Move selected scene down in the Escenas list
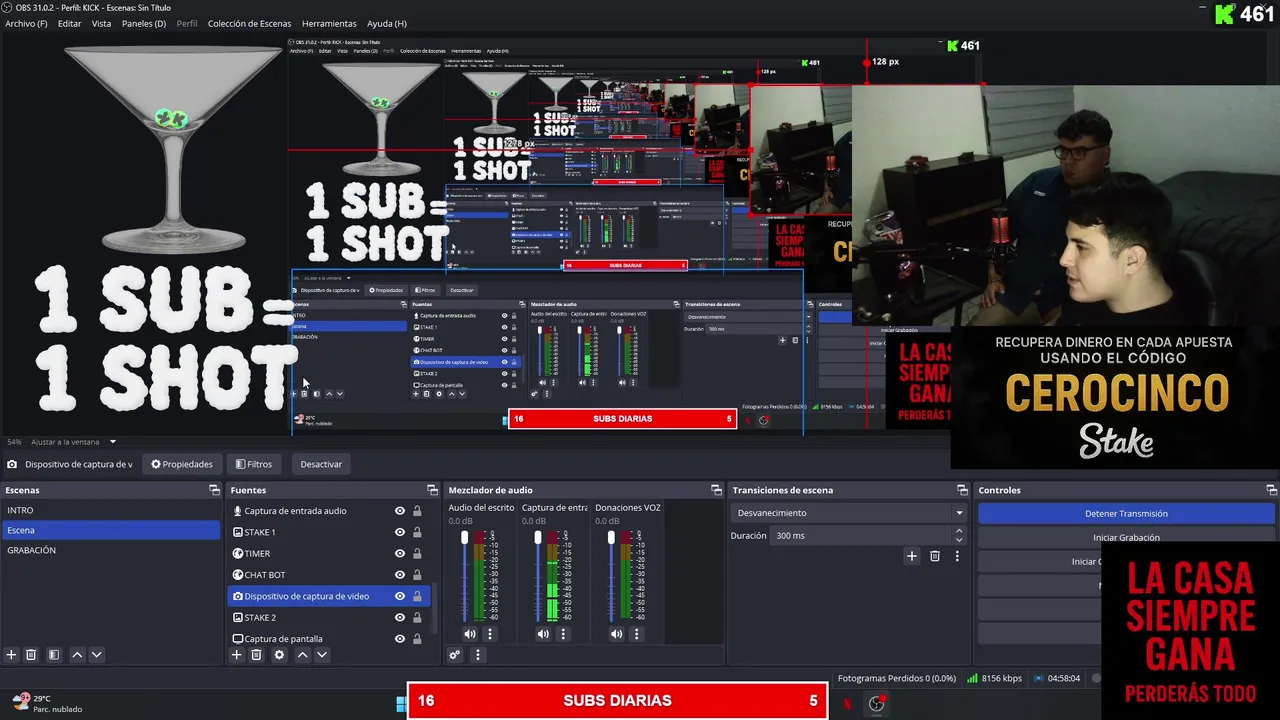 (96, 655)
